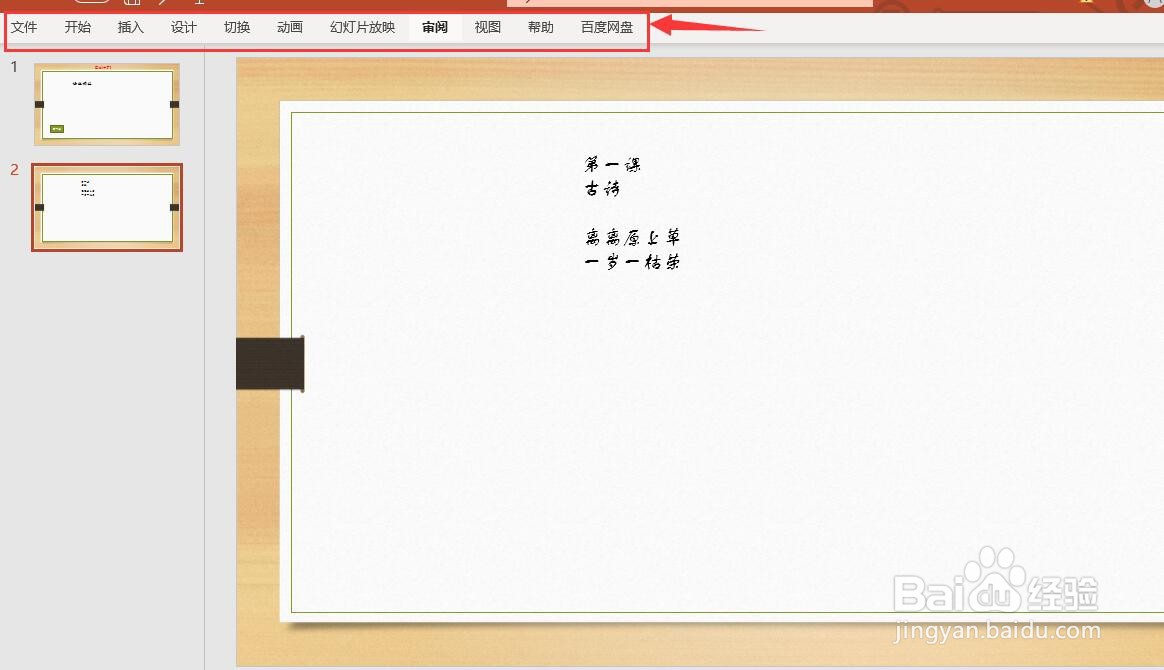The image size is (1164, 670).
Task: Open the 动画 ribbon tab
Action: [290, 27]
